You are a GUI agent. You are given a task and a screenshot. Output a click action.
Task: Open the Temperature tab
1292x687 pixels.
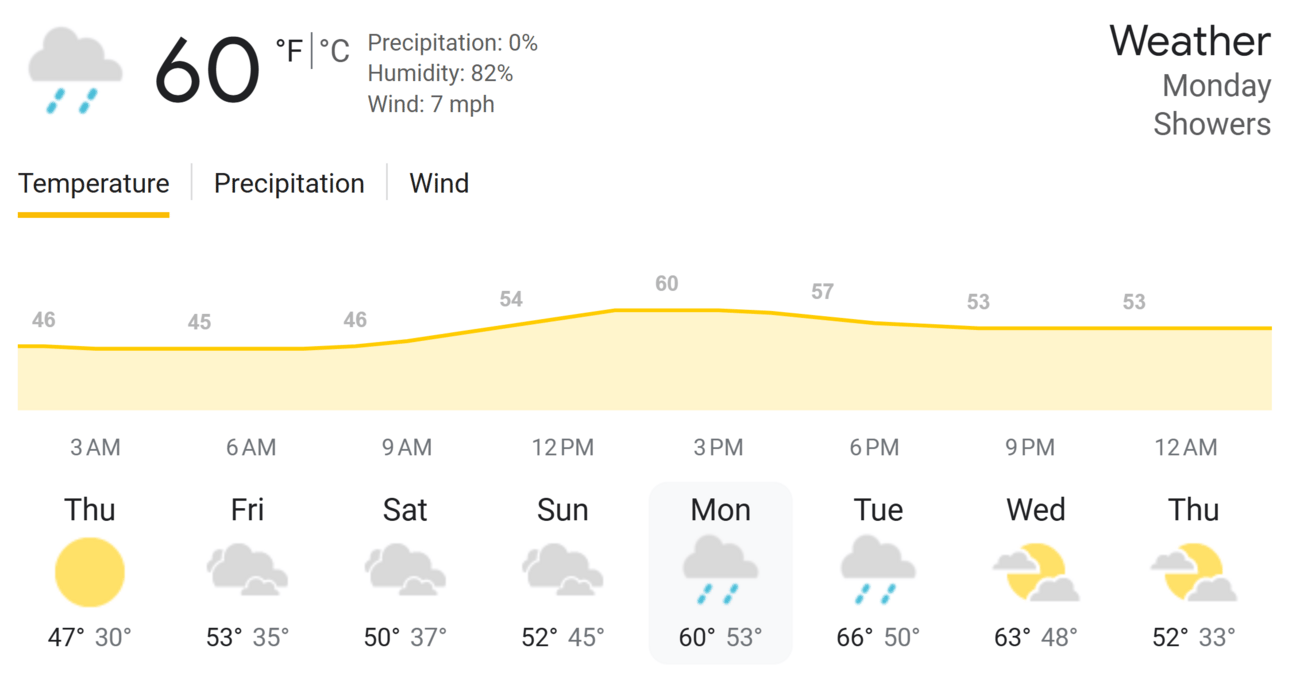coord(94,184)
